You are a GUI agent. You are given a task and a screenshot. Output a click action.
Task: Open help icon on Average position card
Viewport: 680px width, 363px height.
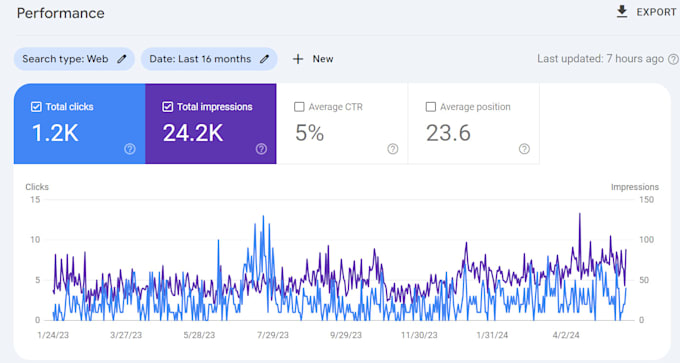coord(524,149)
